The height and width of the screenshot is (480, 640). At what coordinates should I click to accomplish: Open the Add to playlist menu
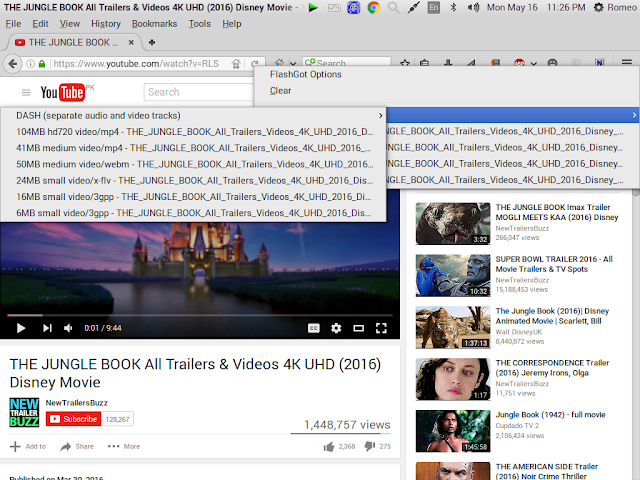click(x=28, y=447)
